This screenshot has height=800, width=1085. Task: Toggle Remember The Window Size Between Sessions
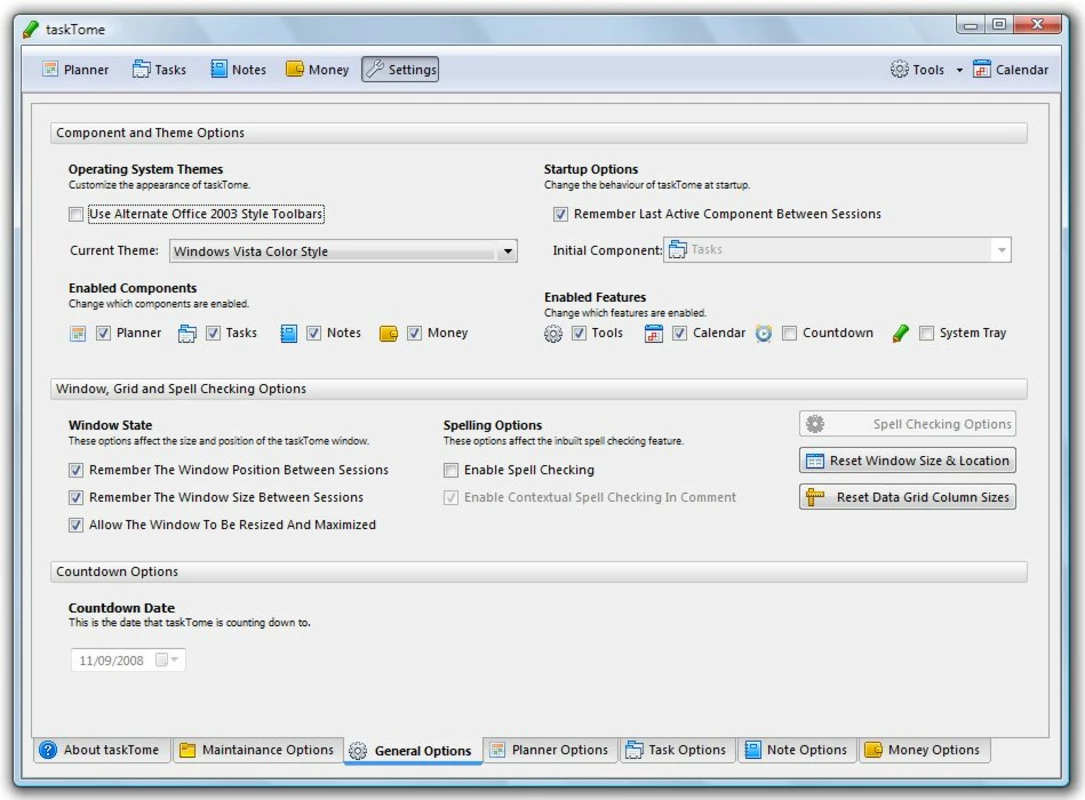click(76, 498)
